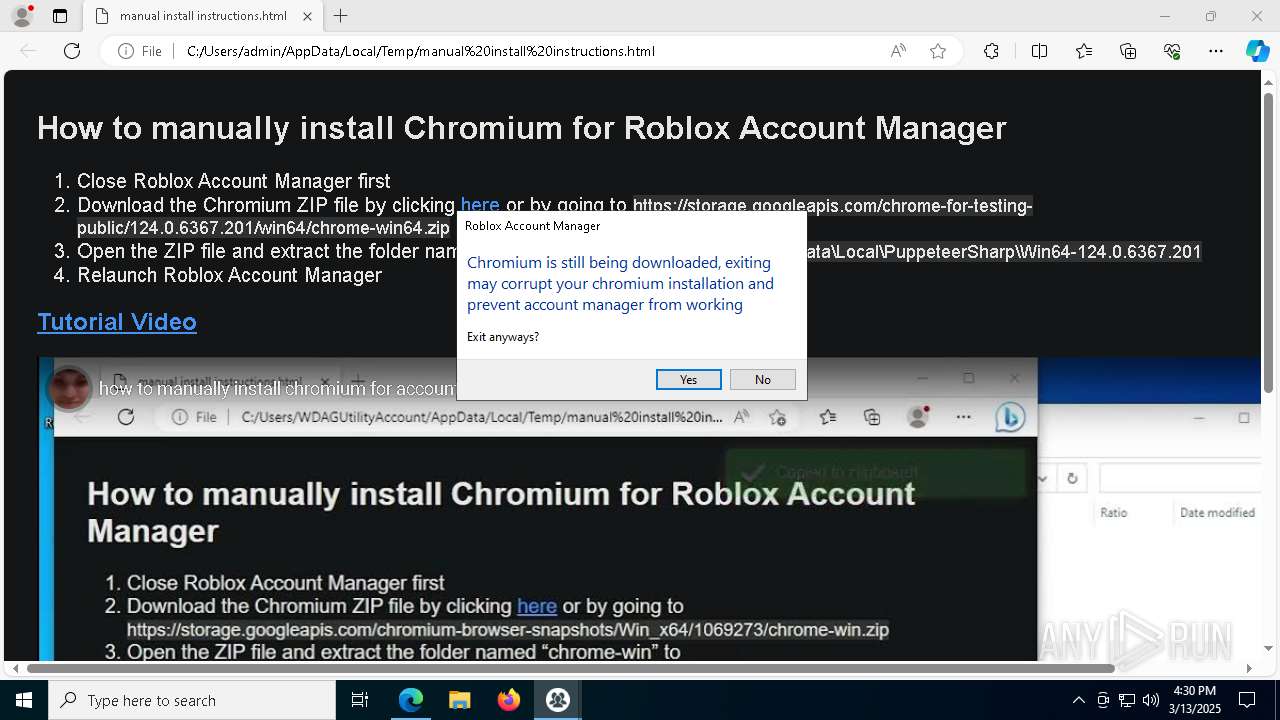The height and width of the screenshot is (720, 1280).
Task: Click the network tray icon
Action: [1127, 700]
